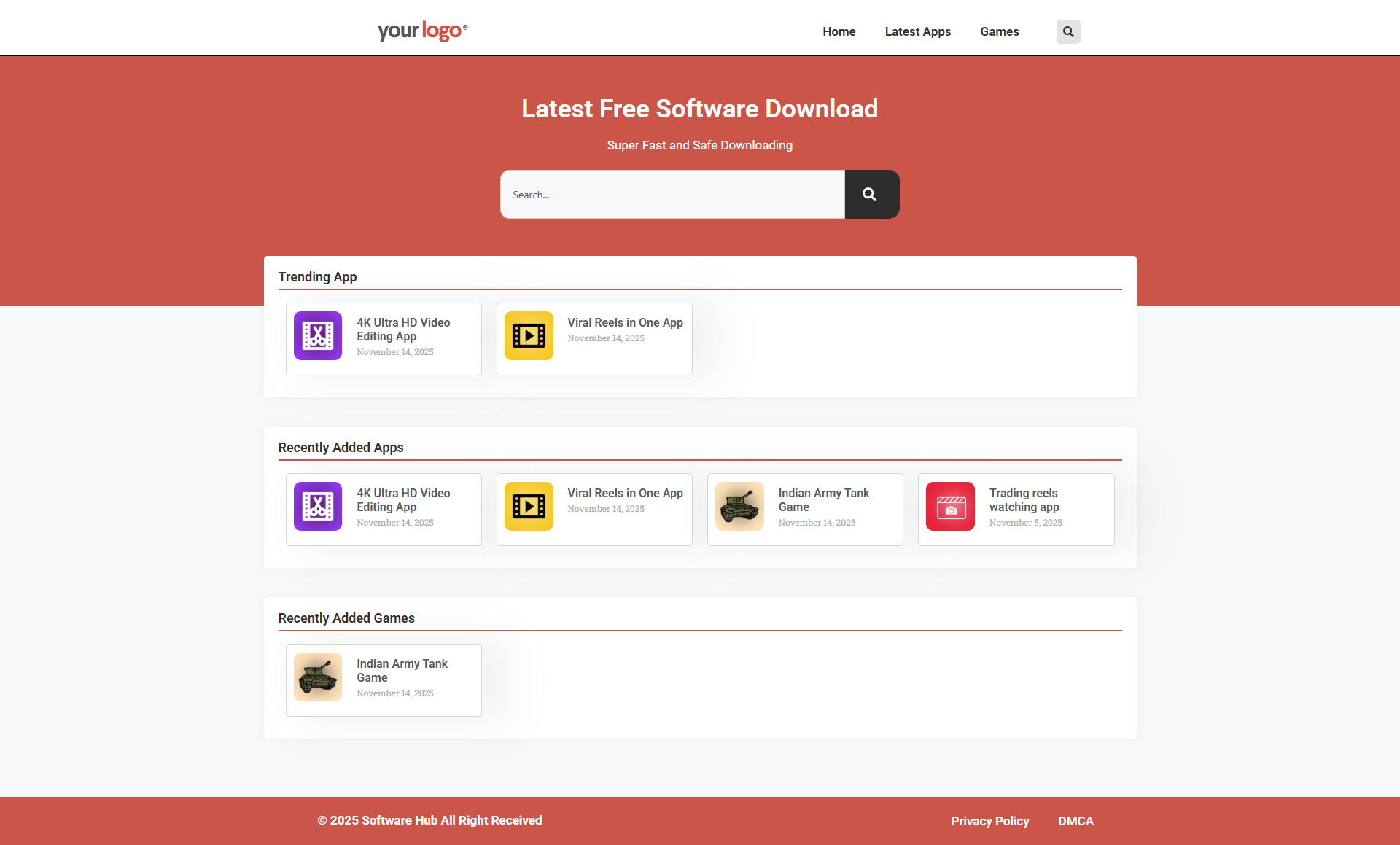Select the Latest Apps navigation item
Screen dimensions: 1400x845
tap(917, 31)
